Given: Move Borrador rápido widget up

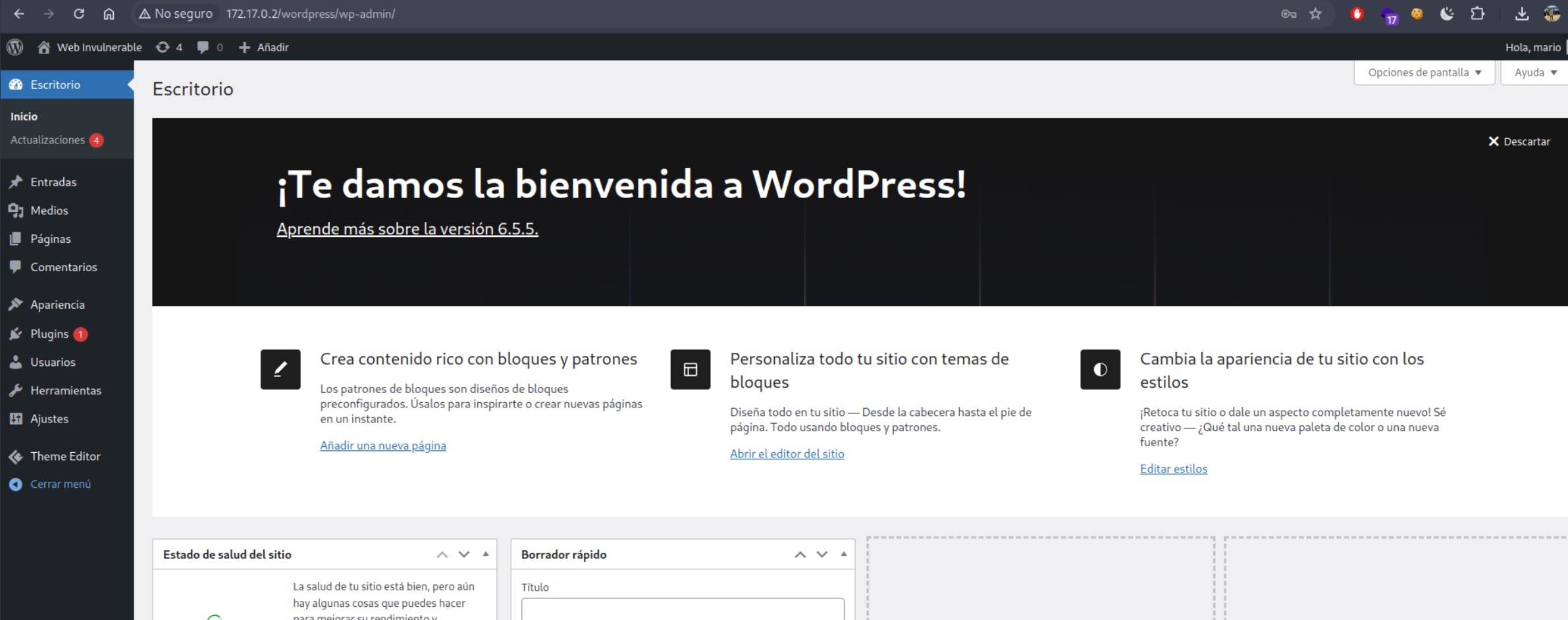Looking at the screenshot, I should 800,554.
